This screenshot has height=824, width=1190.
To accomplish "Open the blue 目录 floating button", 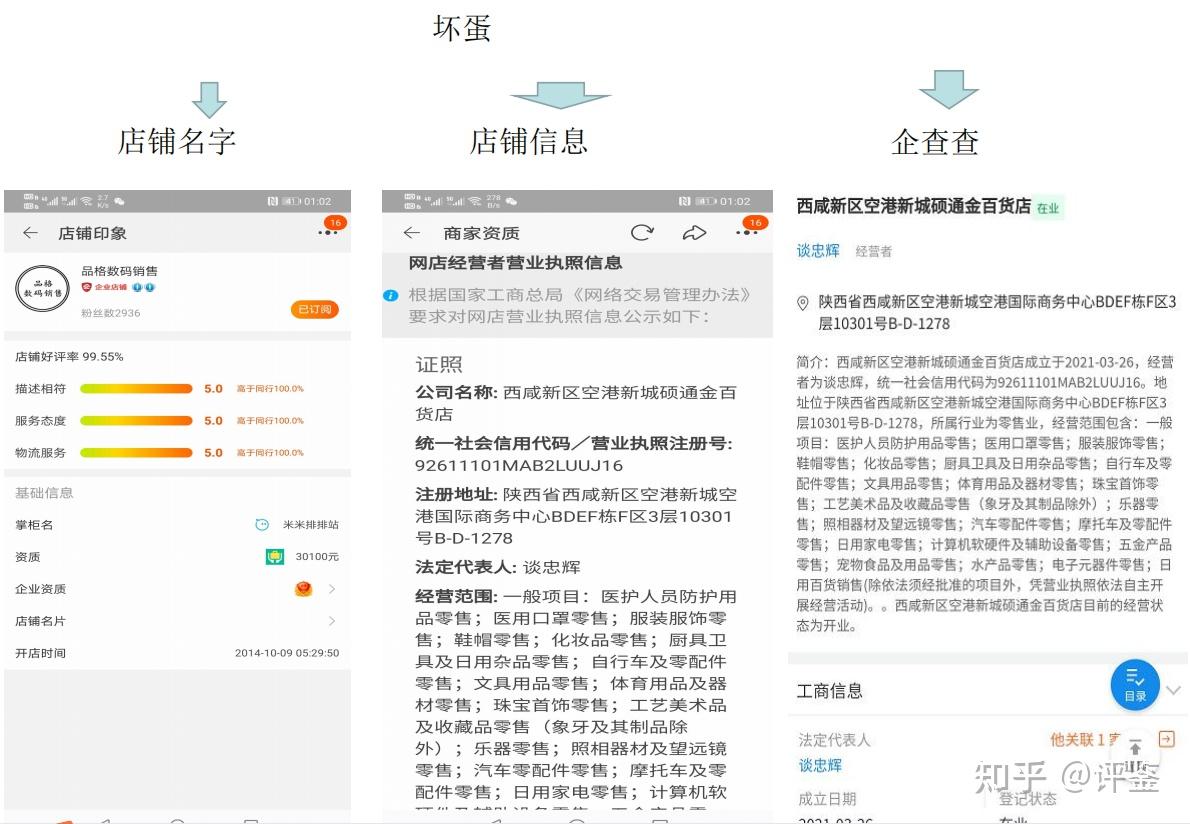I will [x=1135, y=684].
